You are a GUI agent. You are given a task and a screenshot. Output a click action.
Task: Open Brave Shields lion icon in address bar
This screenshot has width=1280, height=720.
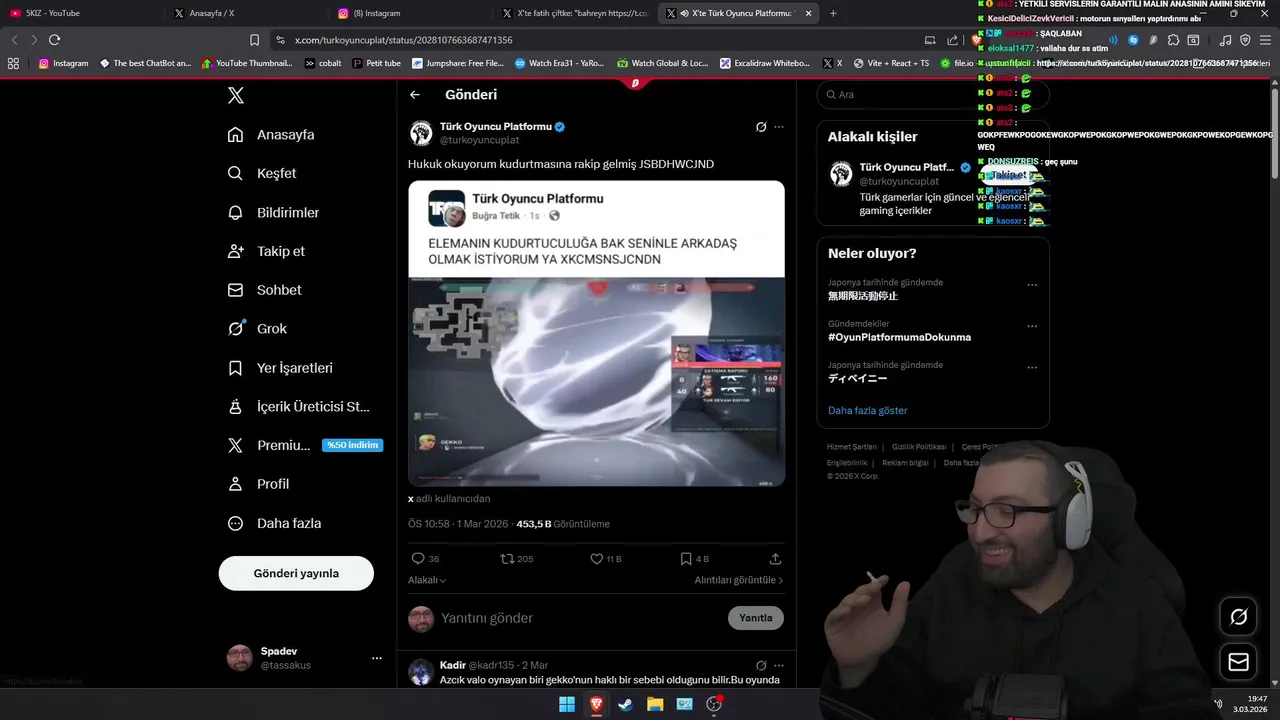(x=977, y=40)
